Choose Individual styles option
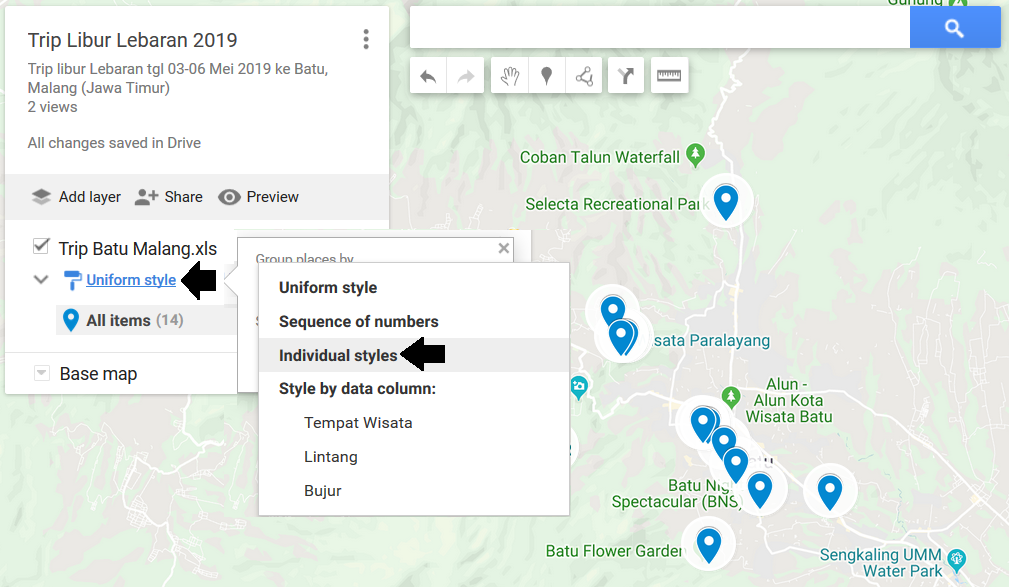 tap(414, 355)
